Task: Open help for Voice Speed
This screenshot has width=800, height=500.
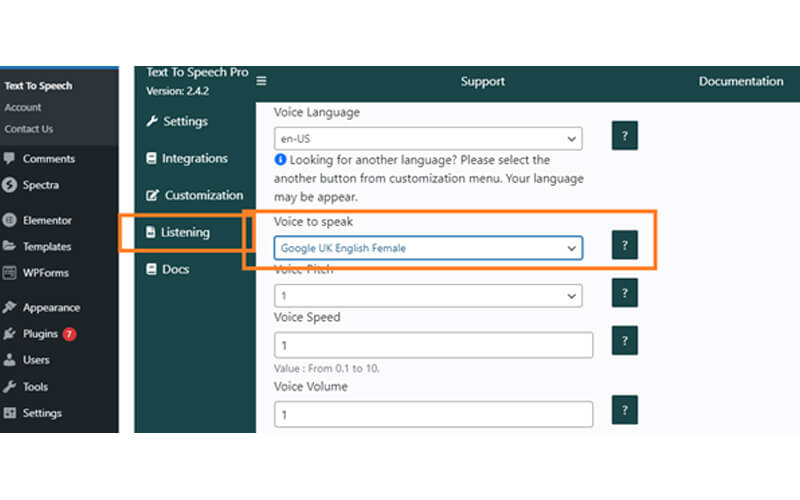Action: tap(624, 340)
